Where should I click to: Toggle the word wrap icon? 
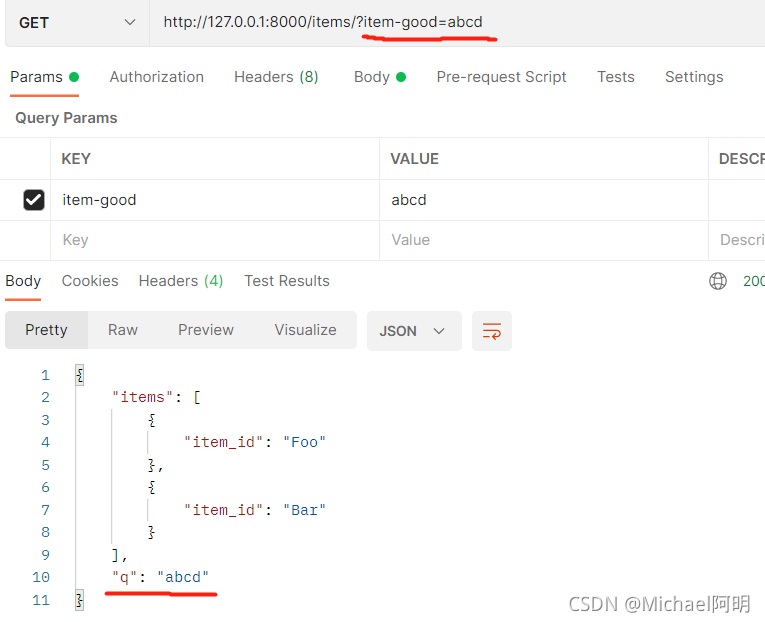[492, 331]
